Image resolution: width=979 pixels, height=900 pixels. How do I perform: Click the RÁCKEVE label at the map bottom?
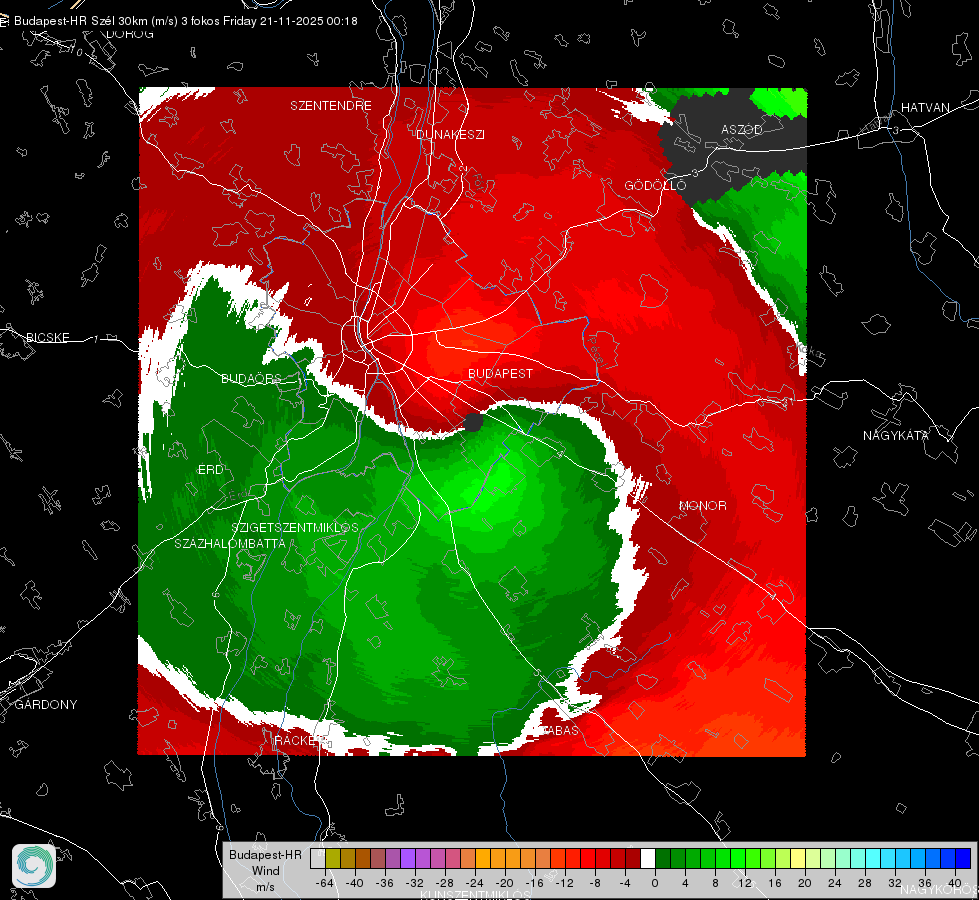[x=300, y=740]
